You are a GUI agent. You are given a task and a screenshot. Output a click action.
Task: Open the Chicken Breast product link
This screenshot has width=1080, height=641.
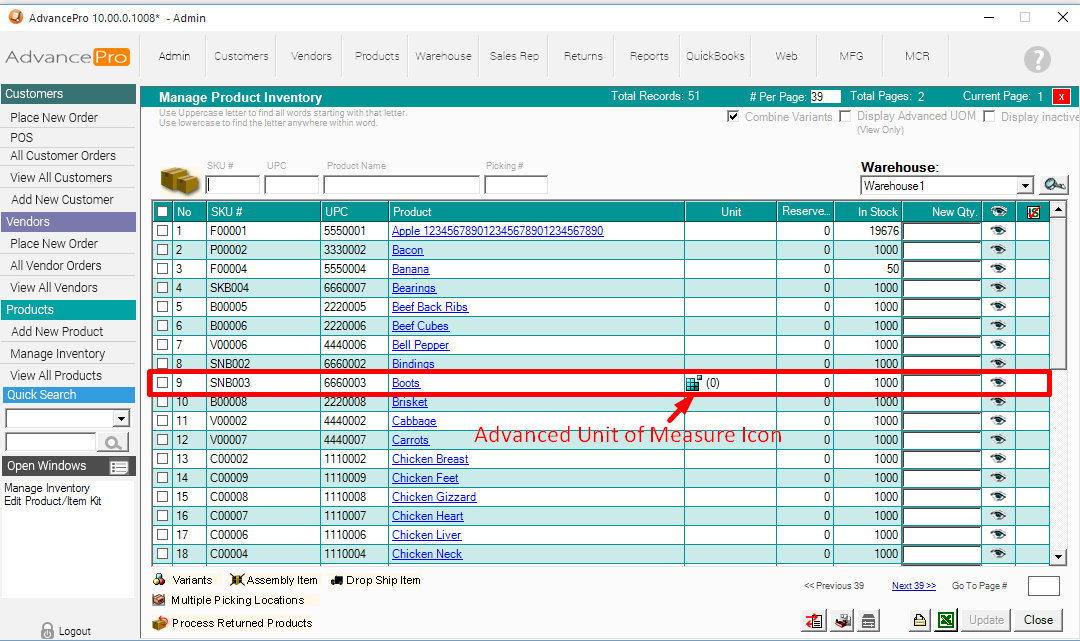point(430,459)
